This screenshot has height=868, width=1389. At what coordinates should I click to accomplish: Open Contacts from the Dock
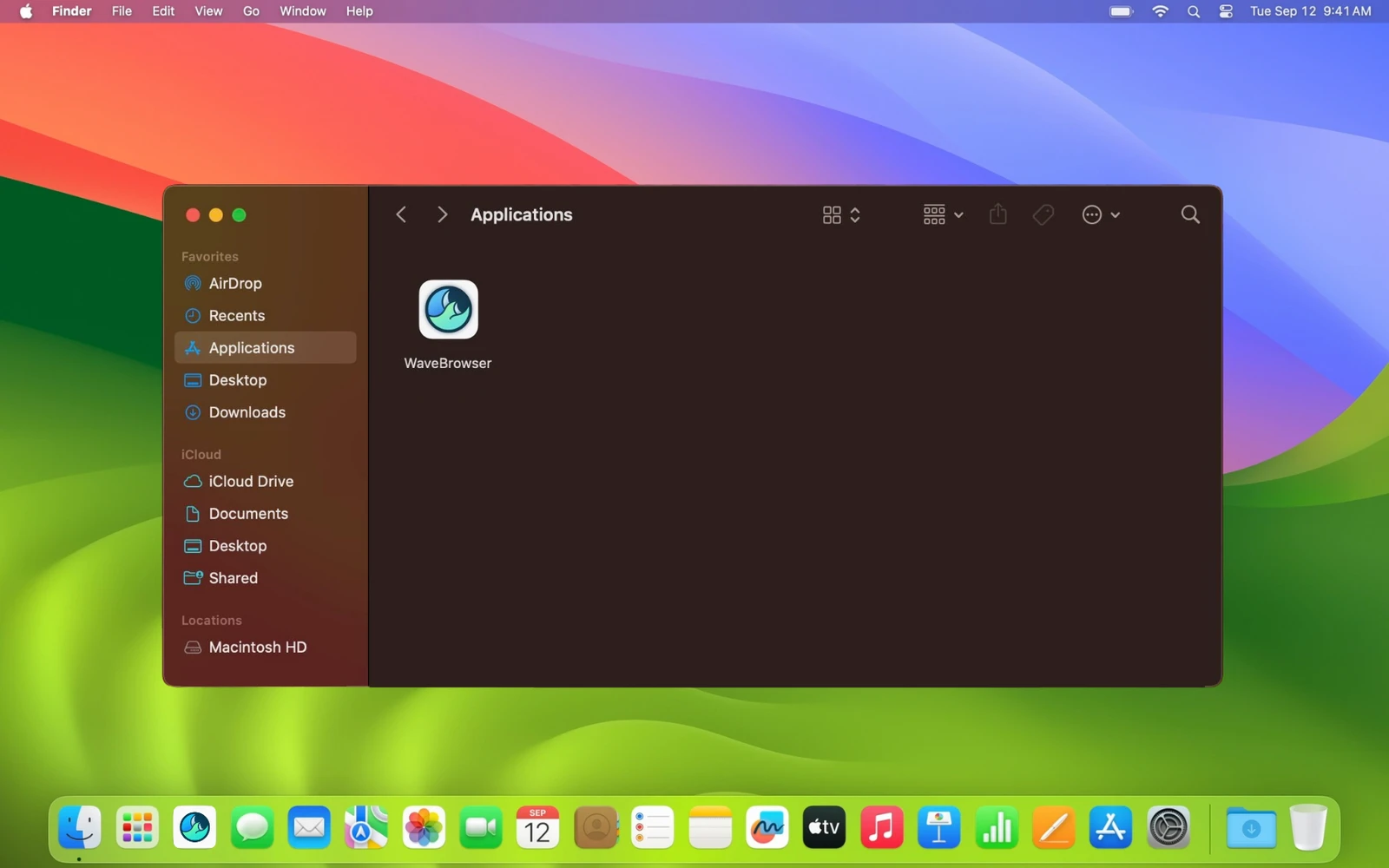[x=596, y=827]
